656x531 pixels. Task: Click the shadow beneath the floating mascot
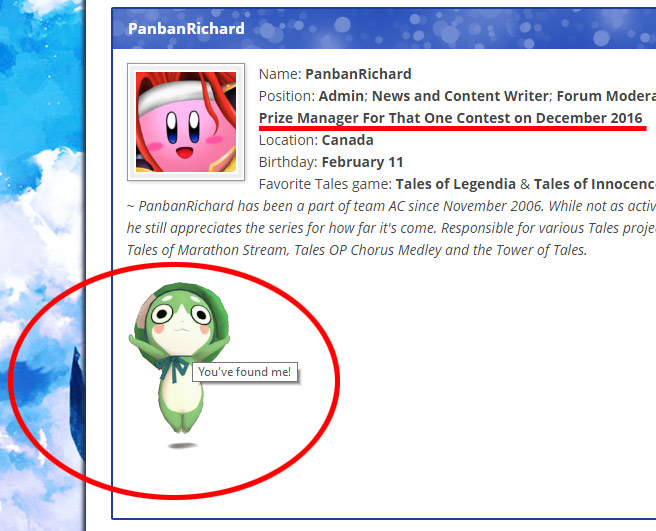[x=182, y=446]
